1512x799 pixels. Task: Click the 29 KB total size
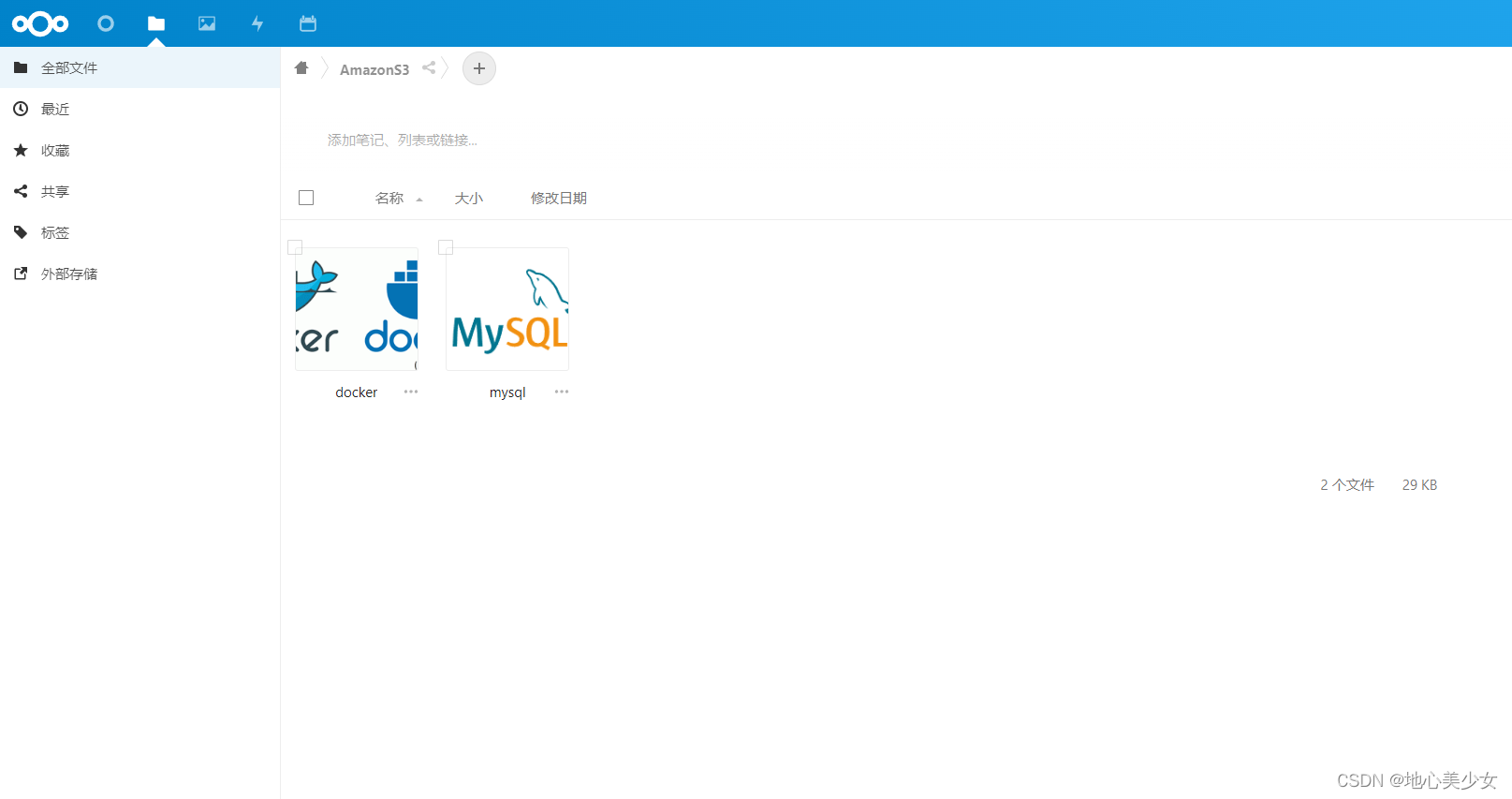(x=1419, y=485)
